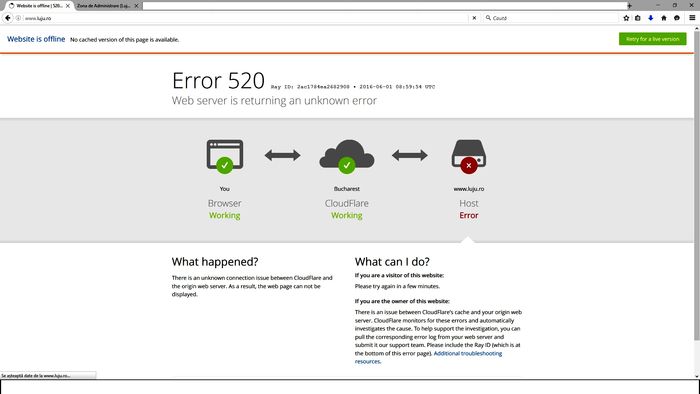Click 'Working' status under Browser

[225, 215]
